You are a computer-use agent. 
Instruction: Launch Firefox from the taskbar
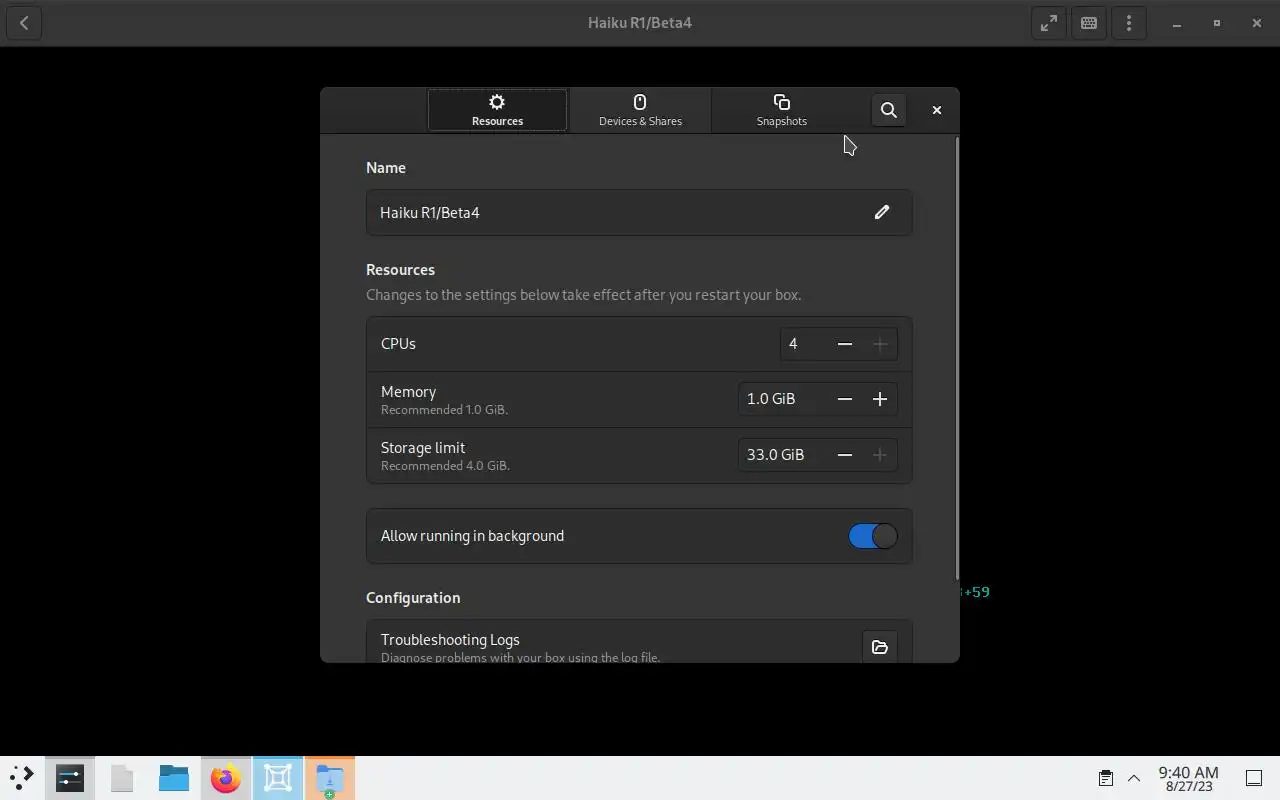click(226, 778)
